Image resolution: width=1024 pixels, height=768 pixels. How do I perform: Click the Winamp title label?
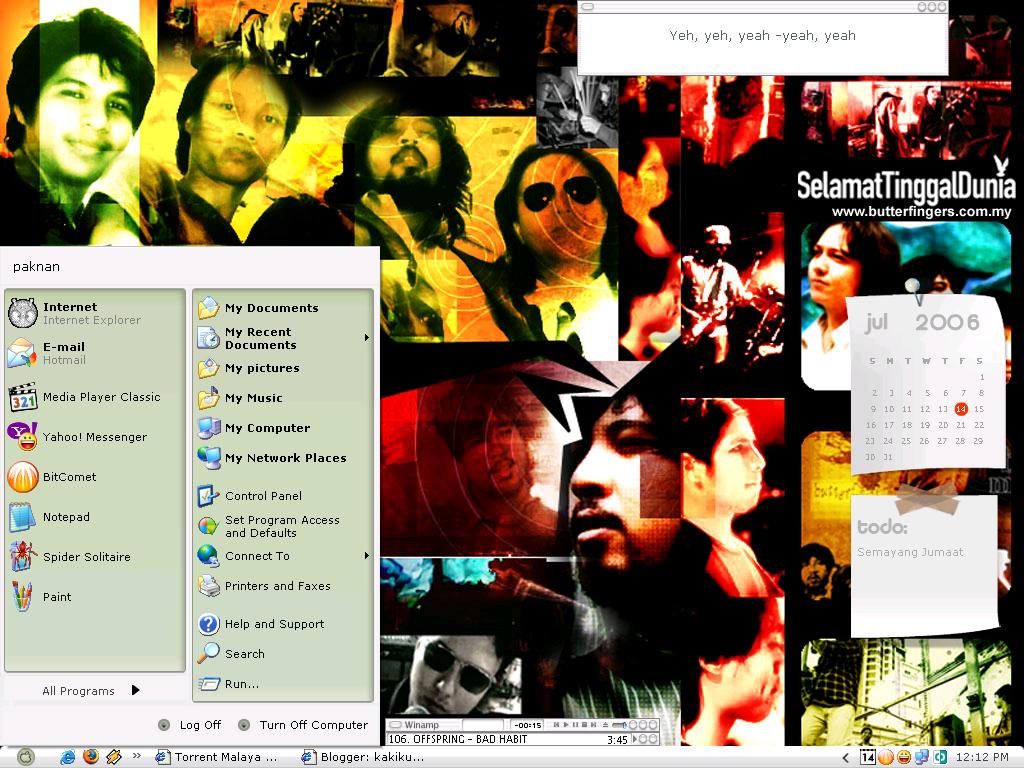click(x=422, y=725)
